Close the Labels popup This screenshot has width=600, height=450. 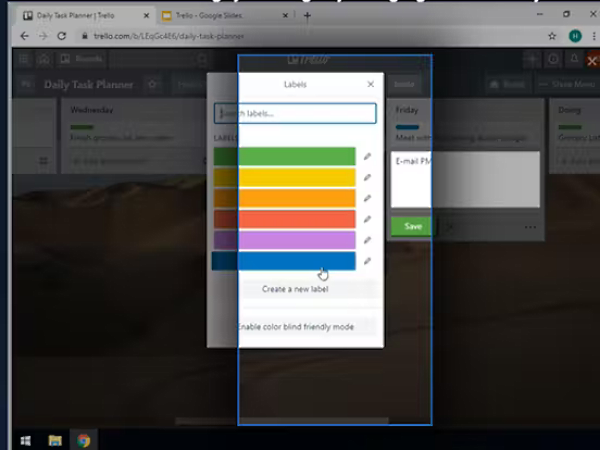tap(370, 84)
